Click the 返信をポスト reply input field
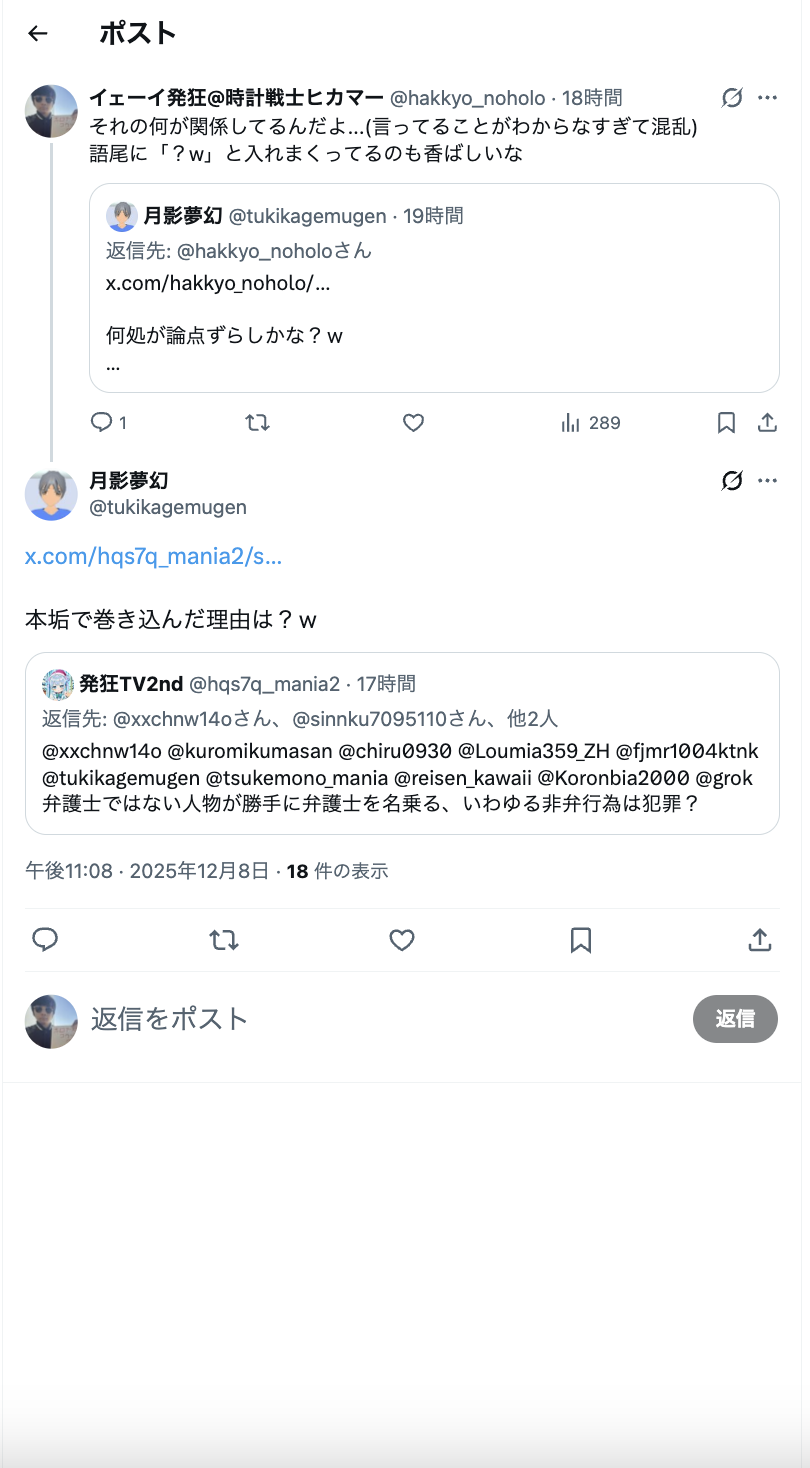Image resolution: width=810 pixels, height=1468 pixels. pyautogui.click(x=380, y=1019)
